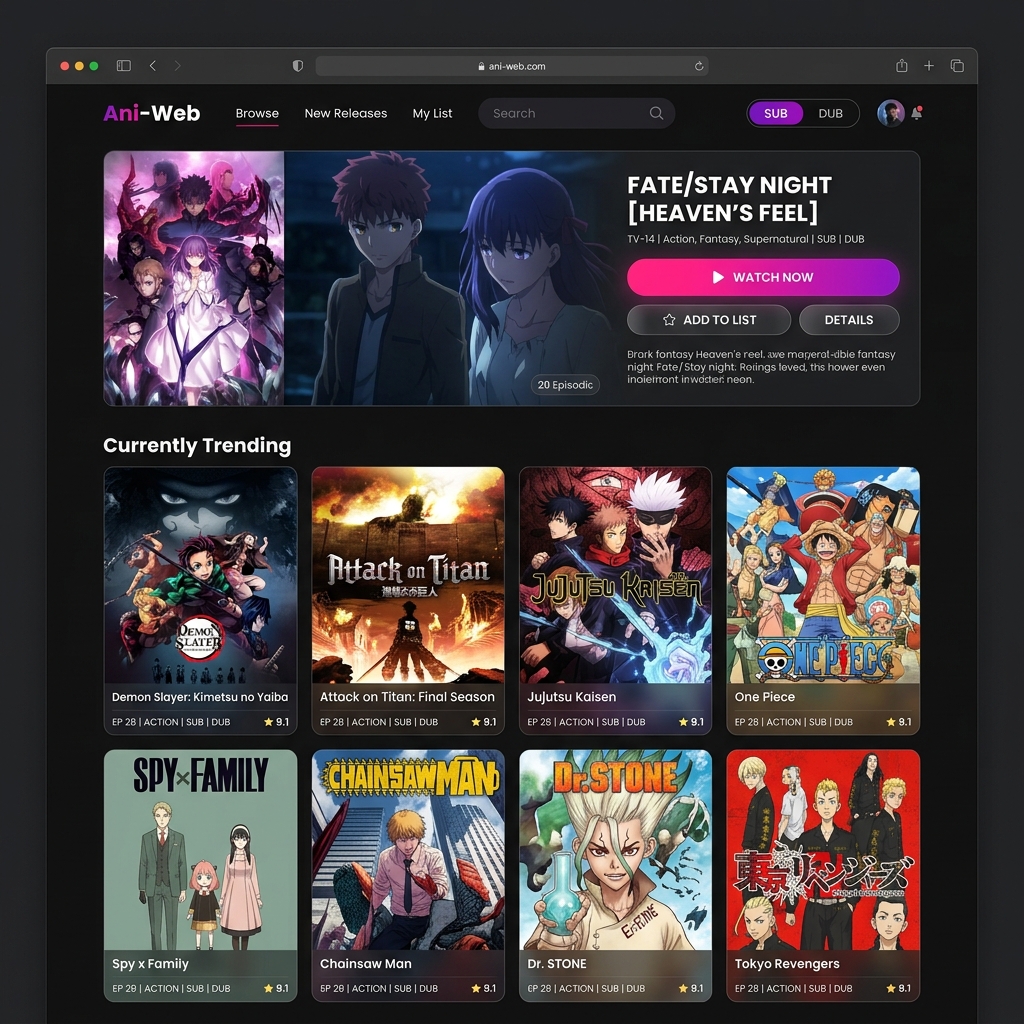This screenshot has height=1024, width=1024.
Task: Click the 'Chainsaw Man' card title
Action: [366, 964]
